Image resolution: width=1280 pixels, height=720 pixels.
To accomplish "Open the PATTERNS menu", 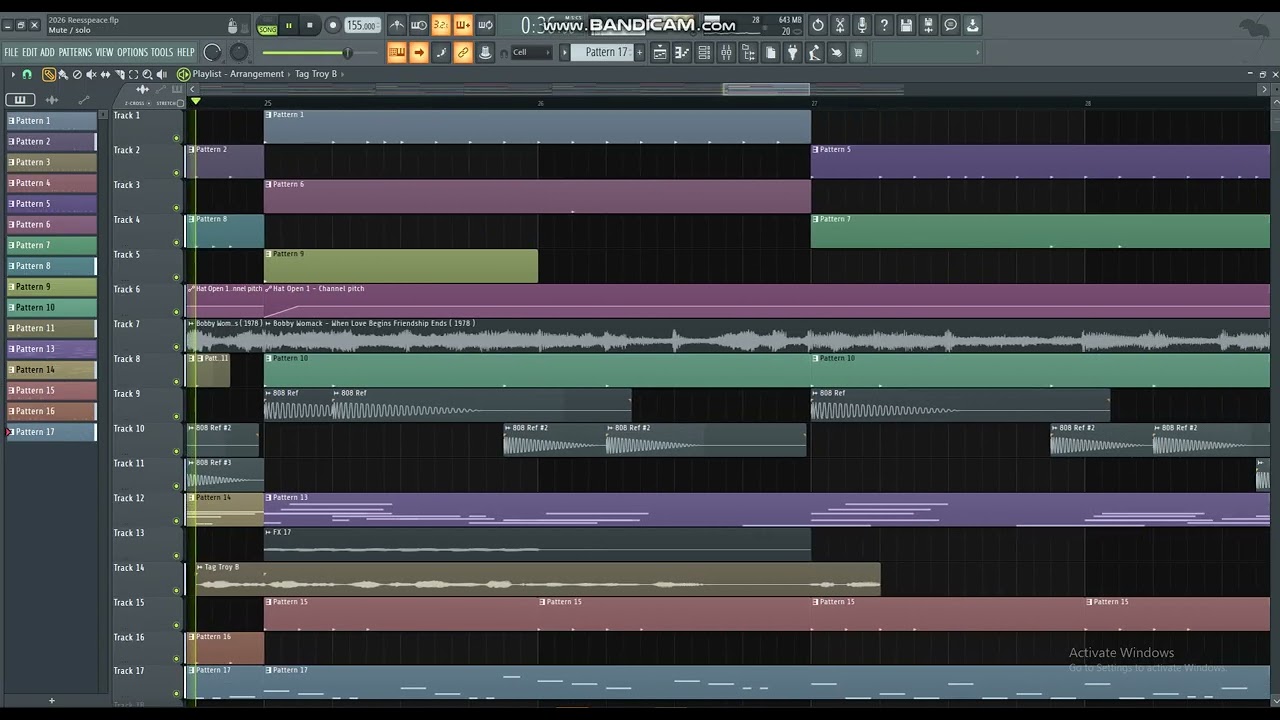I will click(x=75, y=52).
